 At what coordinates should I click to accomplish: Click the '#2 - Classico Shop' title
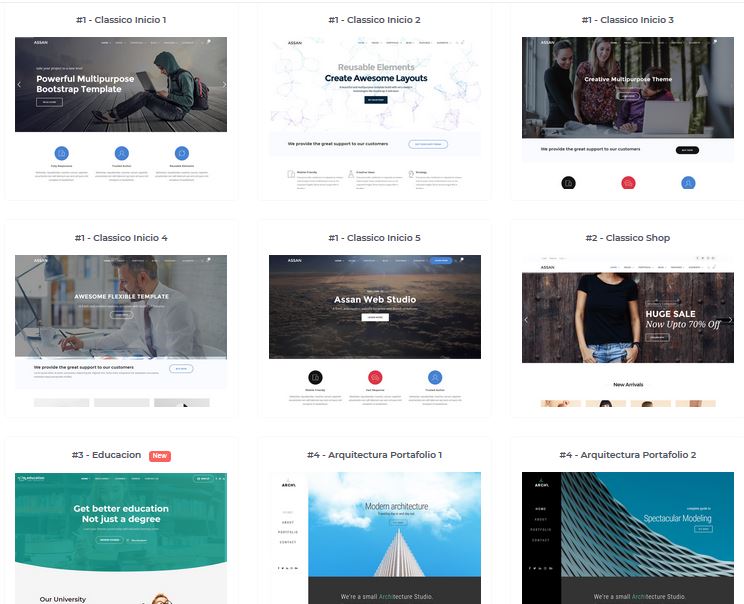click(x=627, y=238)
